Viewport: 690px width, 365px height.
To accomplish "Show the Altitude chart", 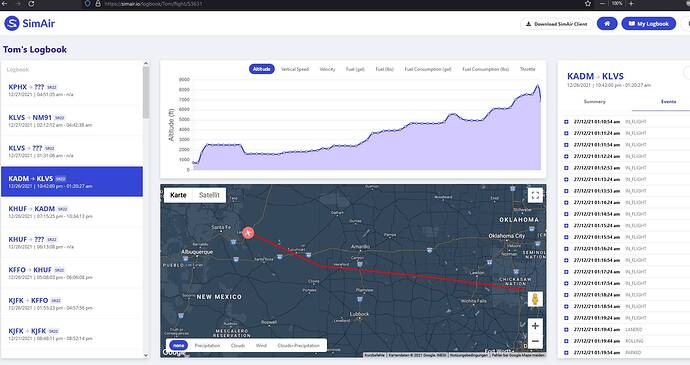I will tap(261, 69).
